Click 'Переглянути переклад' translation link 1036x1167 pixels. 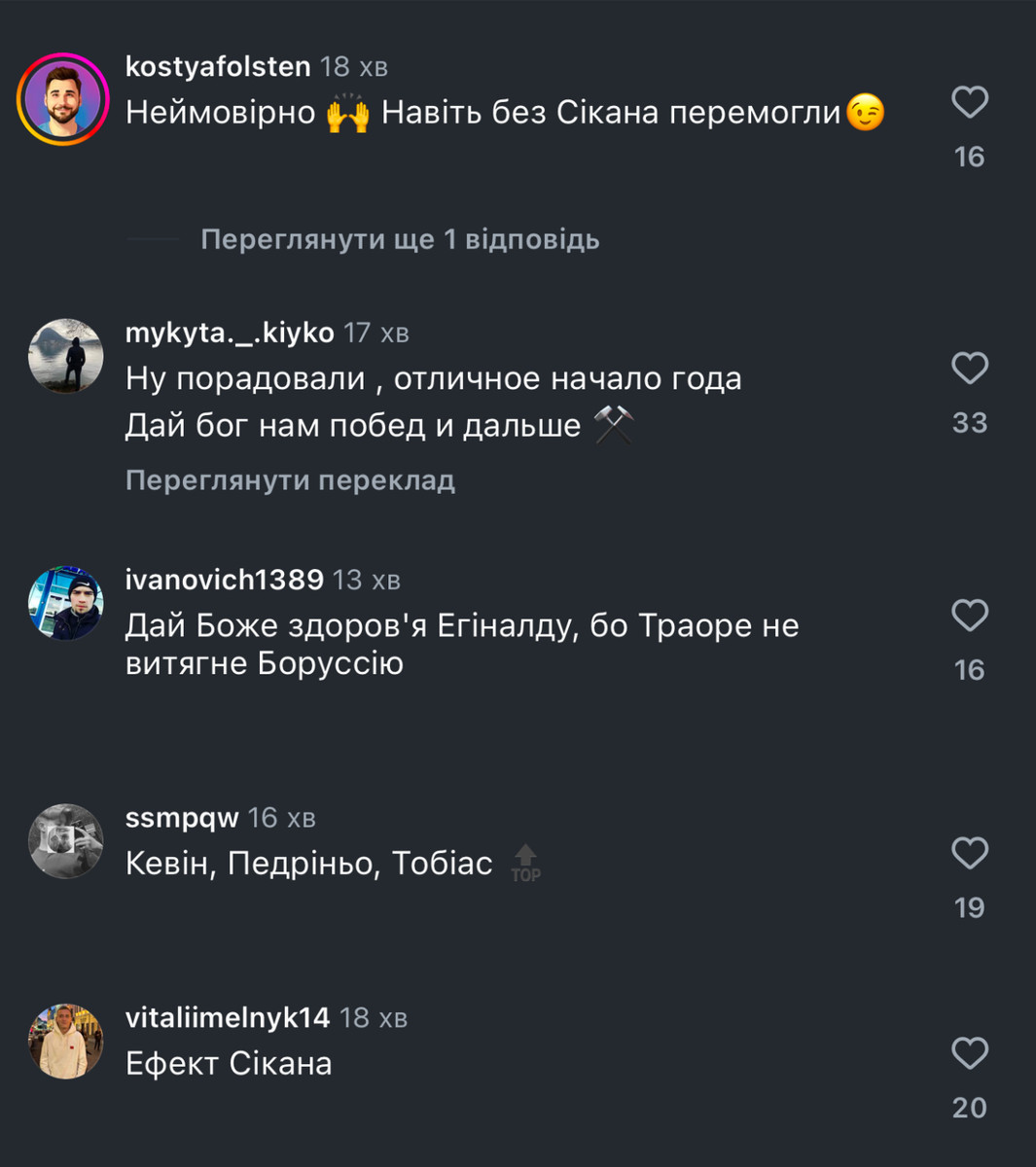click(x=290, y=480)
